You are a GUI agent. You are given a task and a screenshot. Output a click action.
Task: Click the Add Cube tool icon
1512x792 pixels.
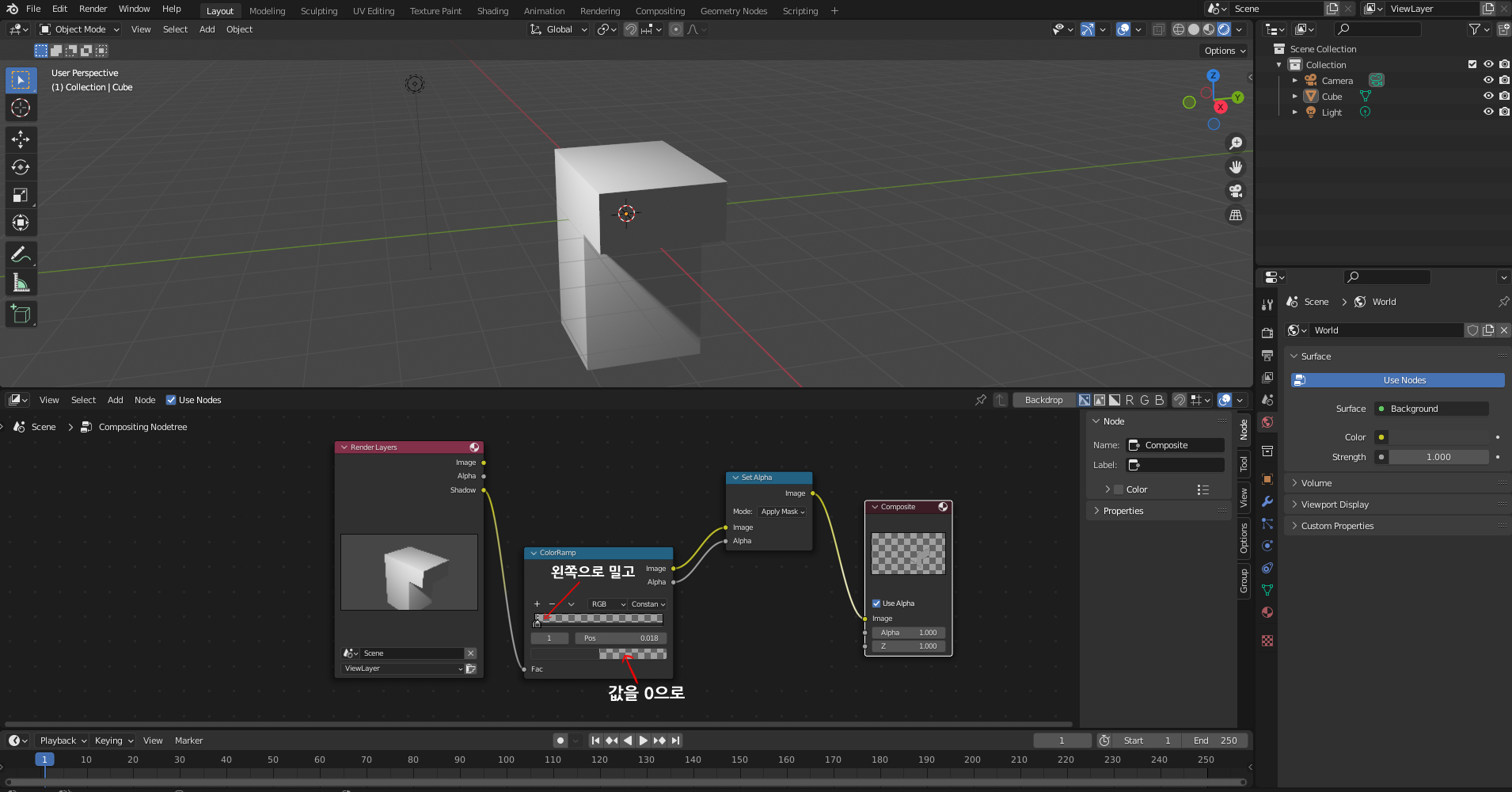point(21,314)
